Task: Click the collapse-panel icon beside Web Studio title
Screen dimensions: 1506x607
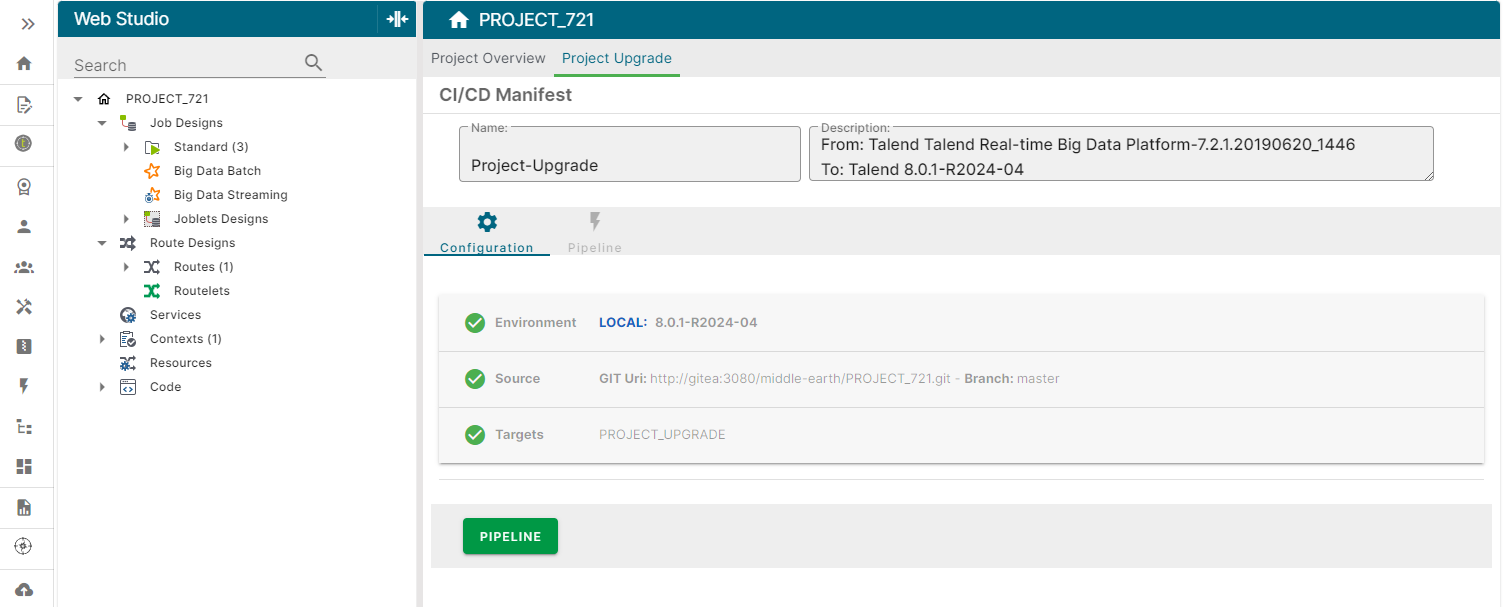Action: click(x=396, y=18)
